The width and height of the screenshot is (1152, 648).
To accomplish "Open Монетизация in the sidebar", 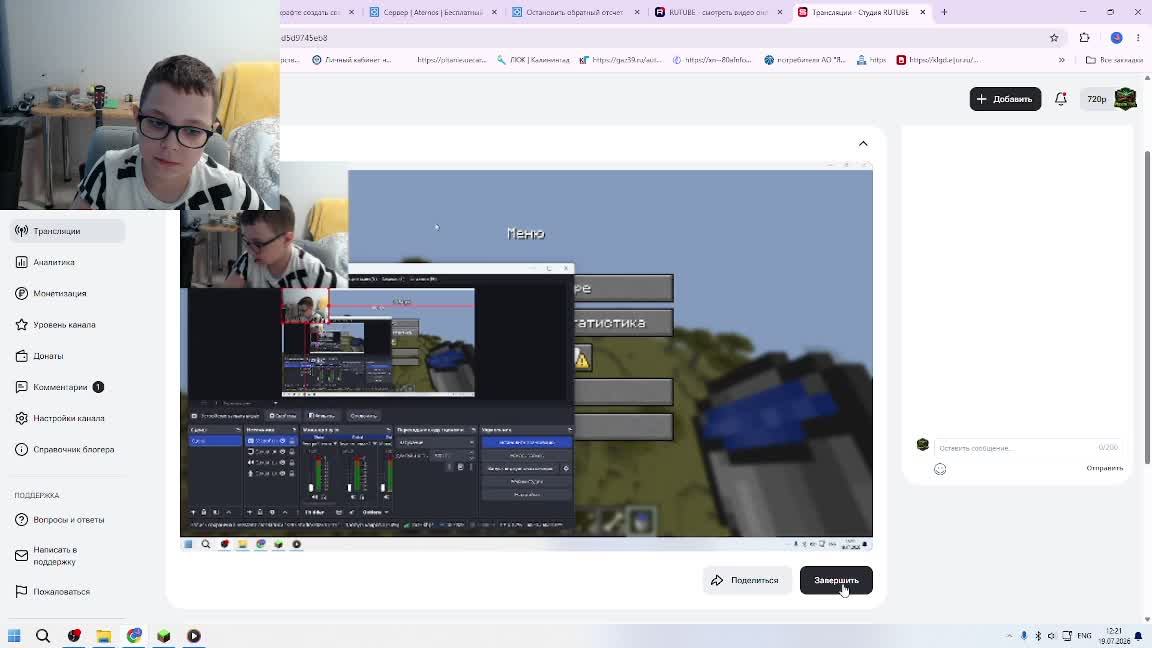I will point(68,293).
